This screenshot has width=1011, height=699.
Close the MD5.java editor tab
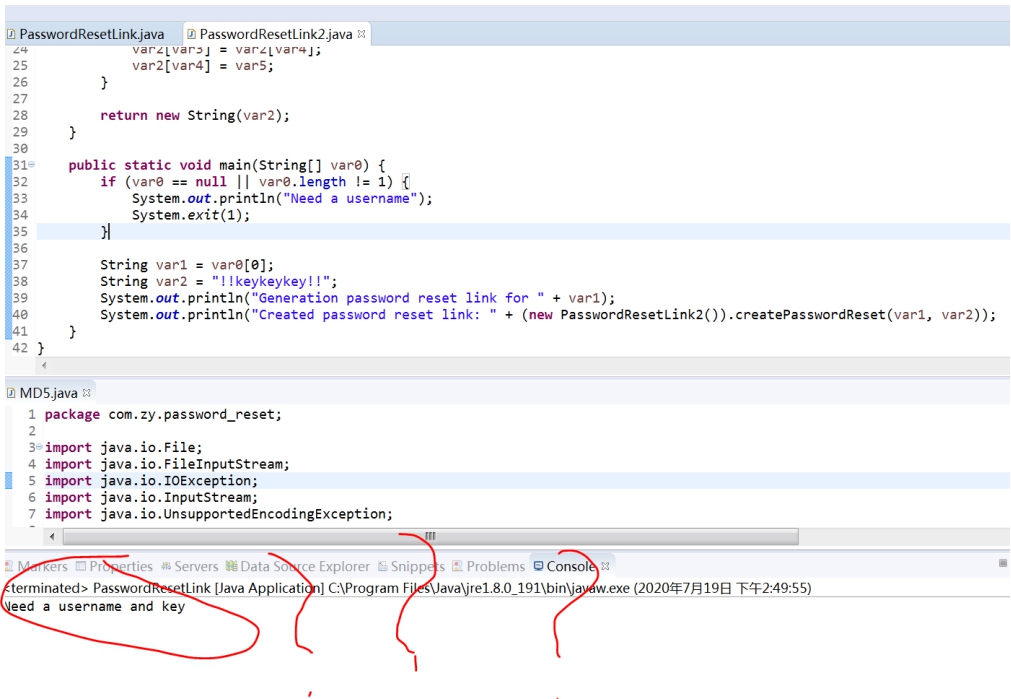coord(86,392)
